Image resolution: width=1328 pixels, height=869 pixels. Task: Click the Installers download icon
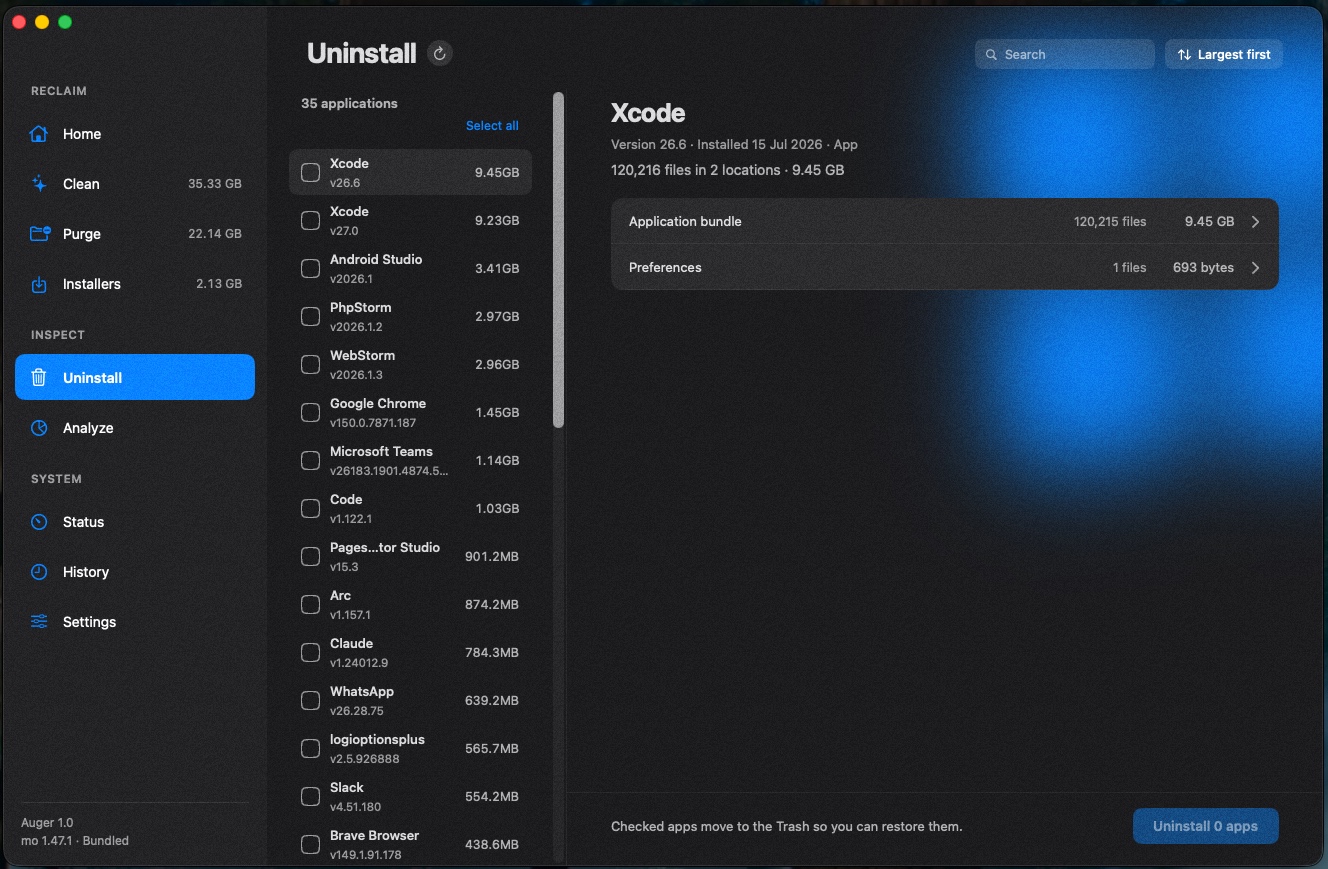pos(39,284)
